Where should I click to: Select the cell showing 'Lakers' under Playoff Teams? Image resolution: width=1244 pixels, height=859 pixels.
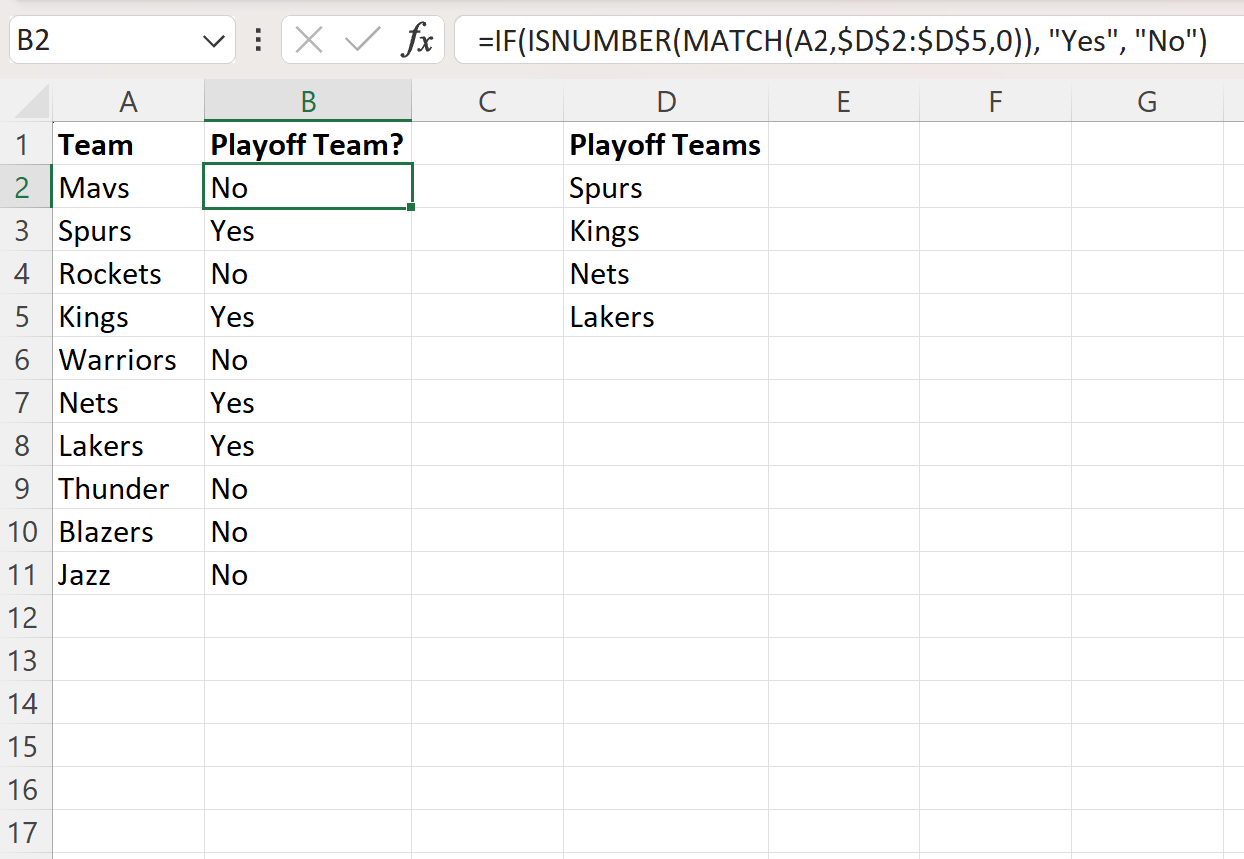(x=665, y=316)
